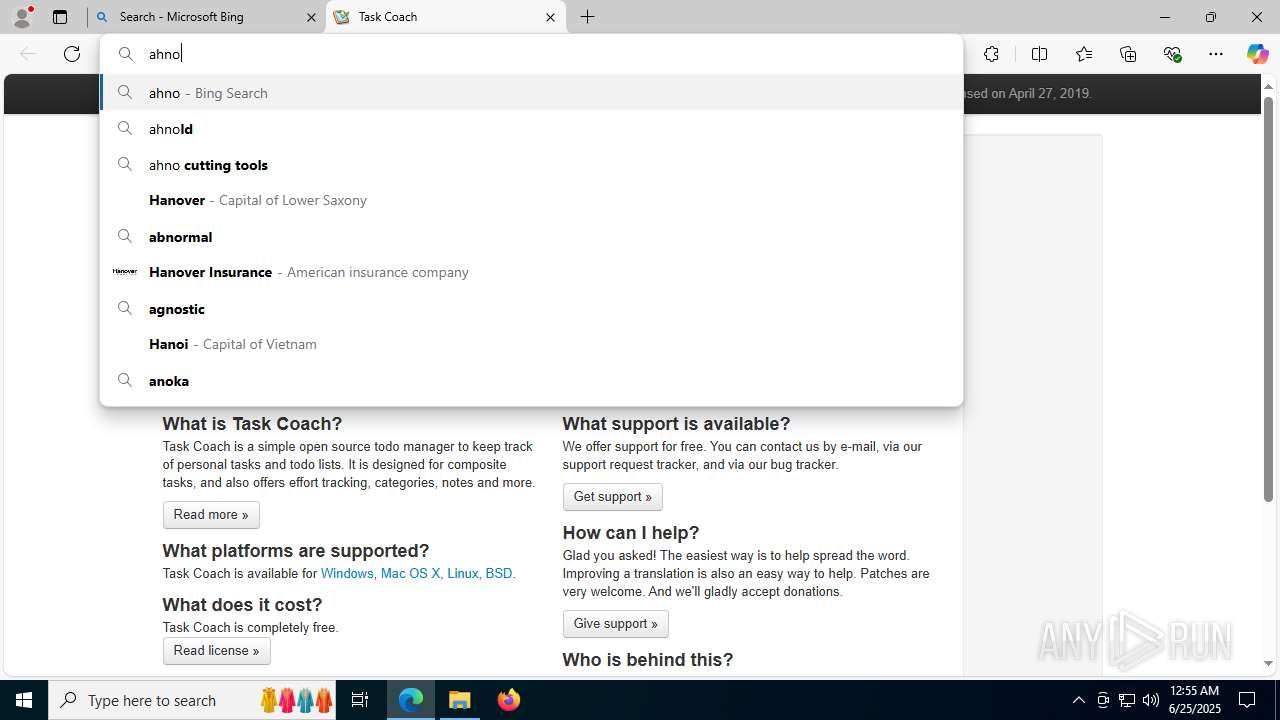1280x720 pixels.
Task: Click the scrollbar down arrow
Action: 1268,663
